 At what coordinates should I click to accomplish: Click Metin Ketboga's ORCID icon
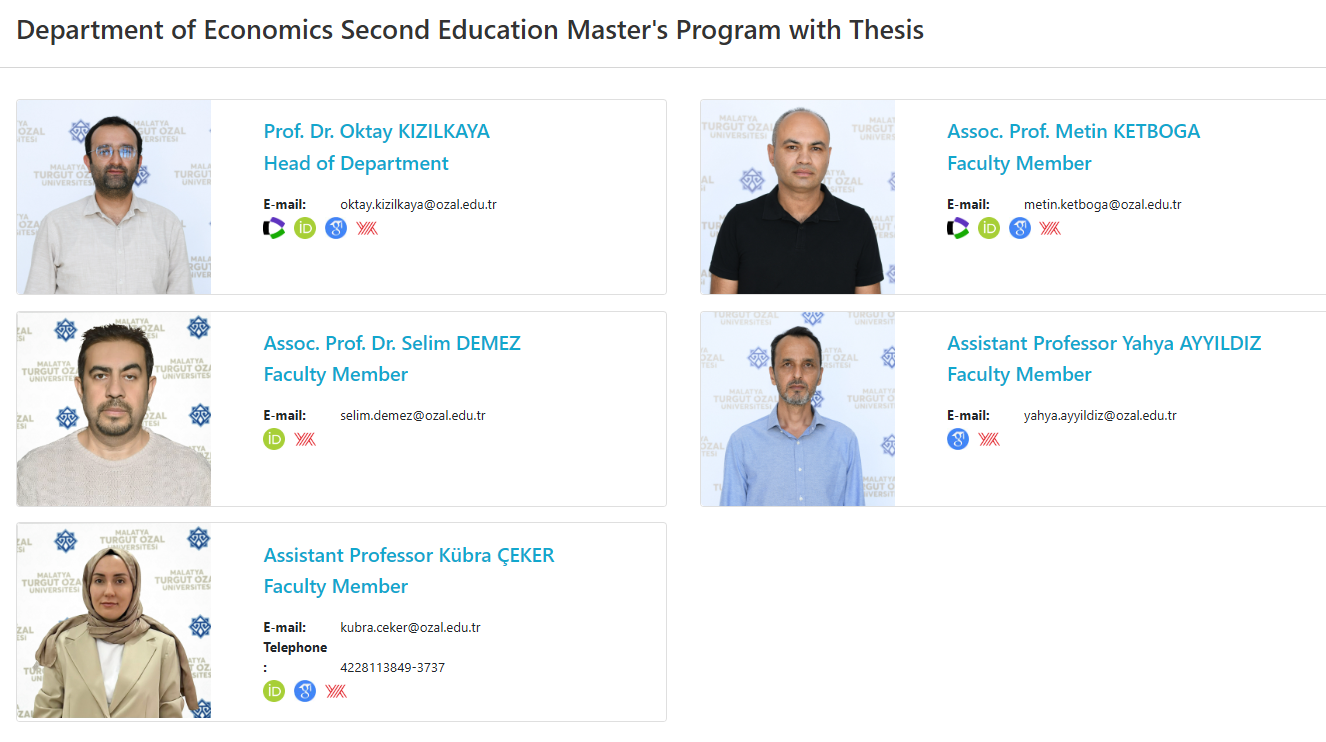pos(989,228)
